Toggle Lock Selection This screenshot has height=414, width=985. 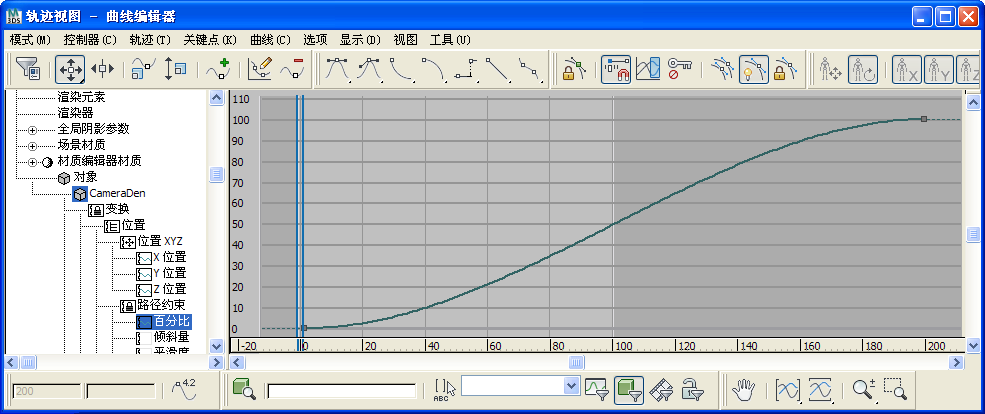click(574, 69)
